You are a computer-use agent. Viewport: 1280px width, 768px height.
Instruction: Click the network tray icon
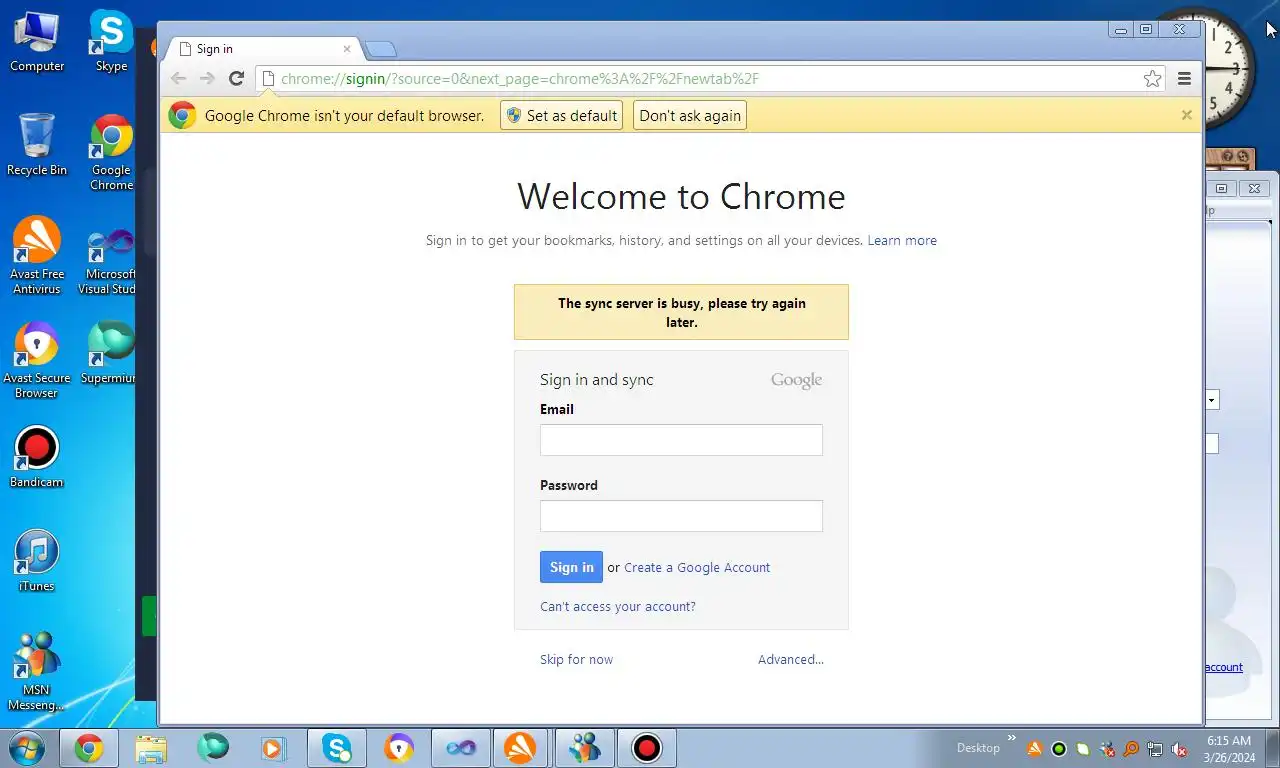click(1155, 749)
